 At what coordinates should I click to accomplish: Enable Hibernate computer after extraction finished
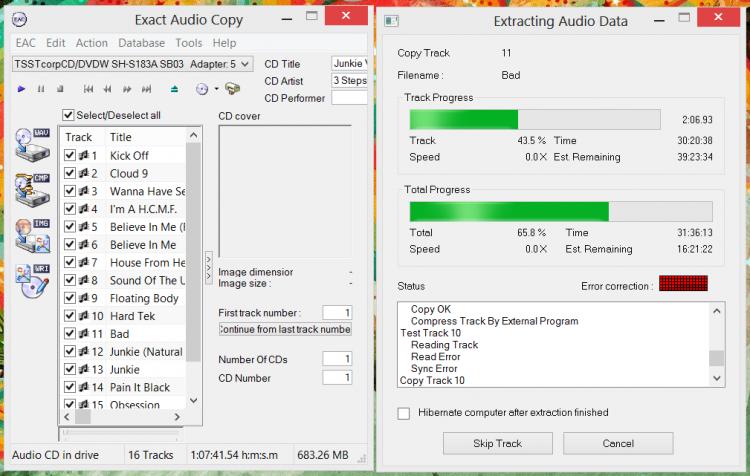[x=404, y=412]
